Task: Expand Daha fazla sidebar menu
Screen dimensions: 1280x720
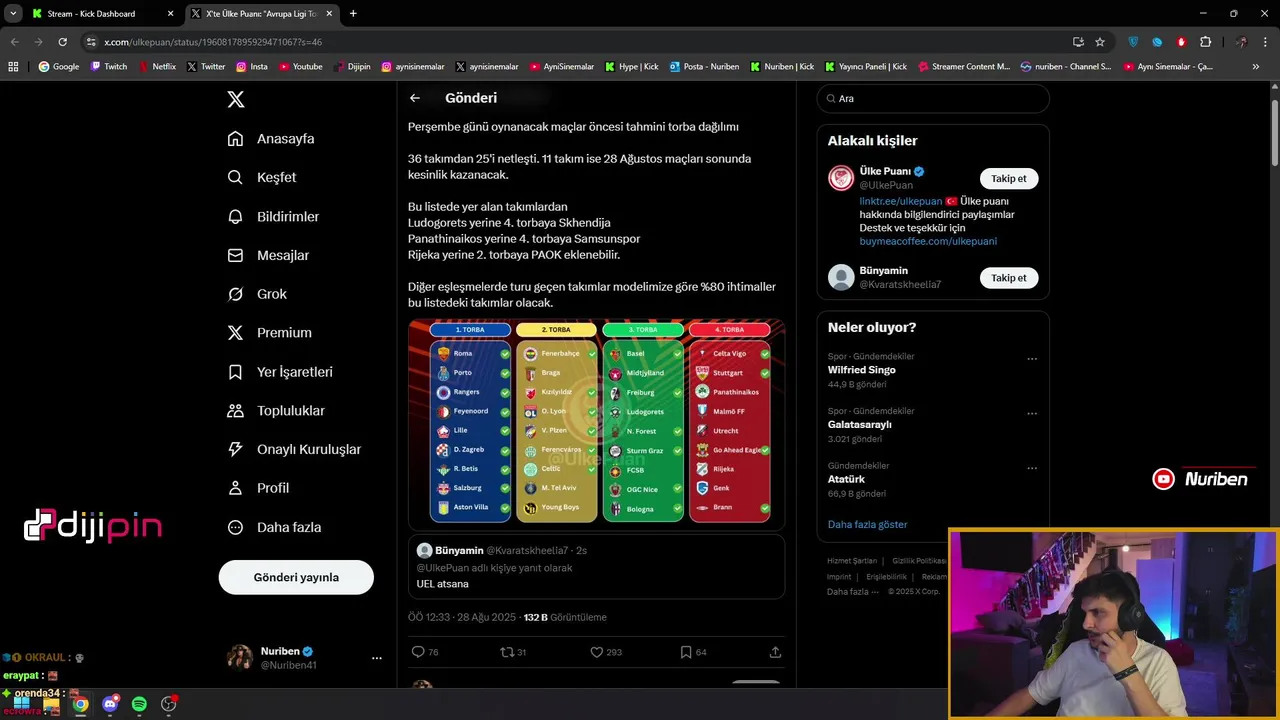Action: pyautogui.click(x=274, y=527)
